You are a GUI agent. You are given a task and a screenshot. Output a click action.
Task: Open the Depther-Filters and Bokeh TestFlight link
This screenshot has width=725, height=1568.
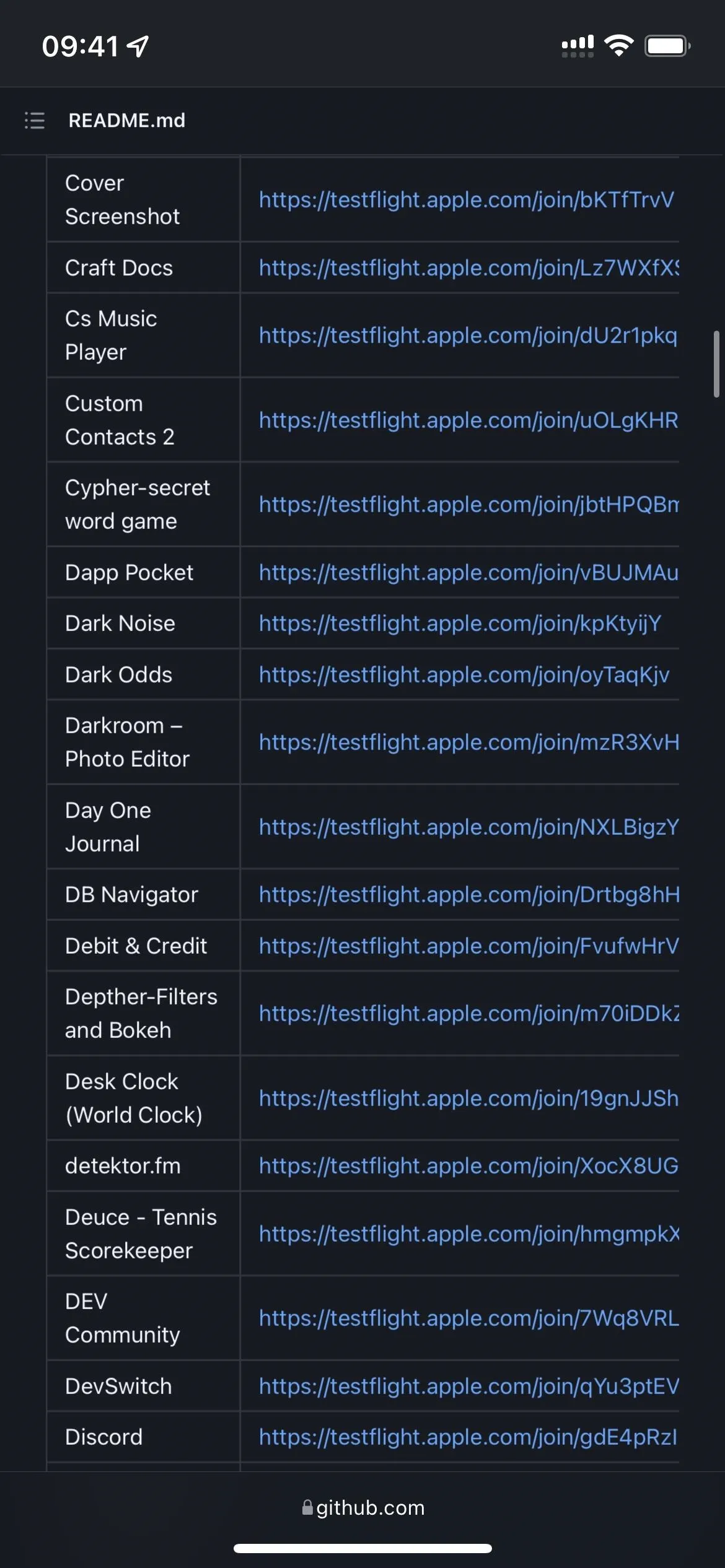tap(469, 1013)
